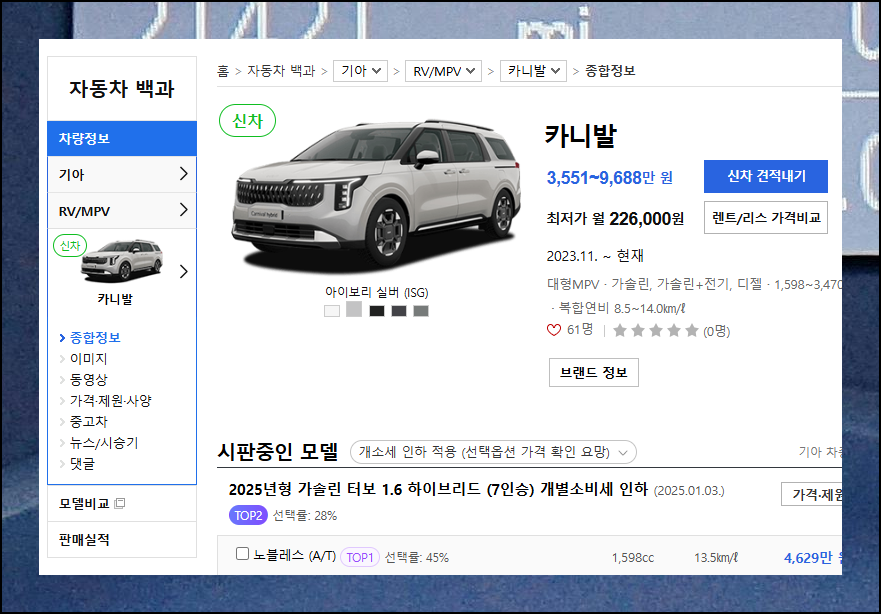Viewport: 881px width, 614px height.
Task: Open 중고차 in the sidebar menu
Action: [x=88, y=421]
